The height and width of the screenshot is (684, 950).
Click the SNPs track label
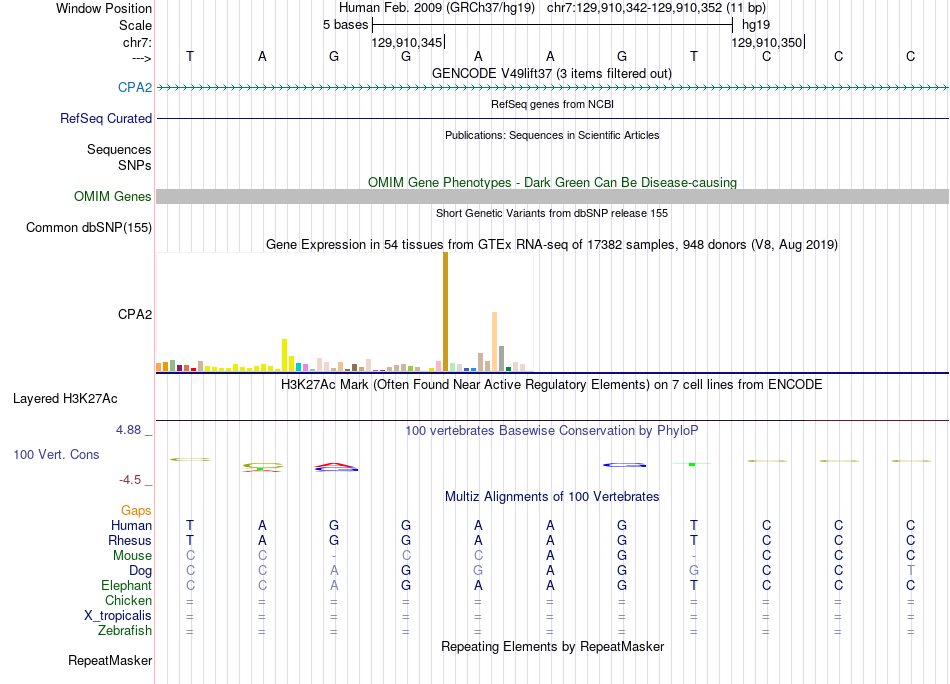[135, 165]
